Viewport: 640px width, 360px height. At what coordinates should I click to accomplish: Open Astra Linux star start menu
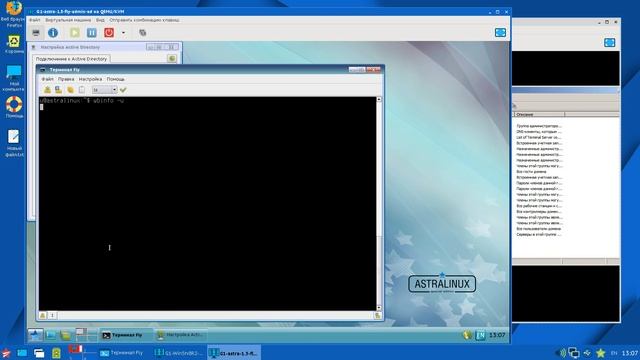(36, 335)
